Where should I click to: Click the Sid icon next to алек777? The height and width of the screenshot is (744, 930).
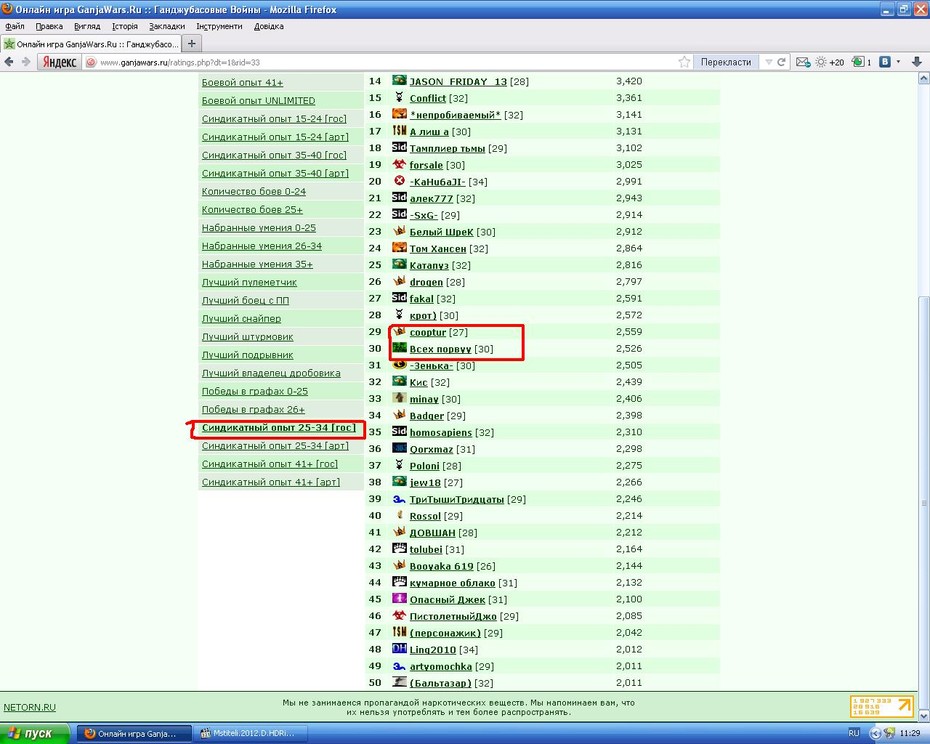tap(399, 198)
